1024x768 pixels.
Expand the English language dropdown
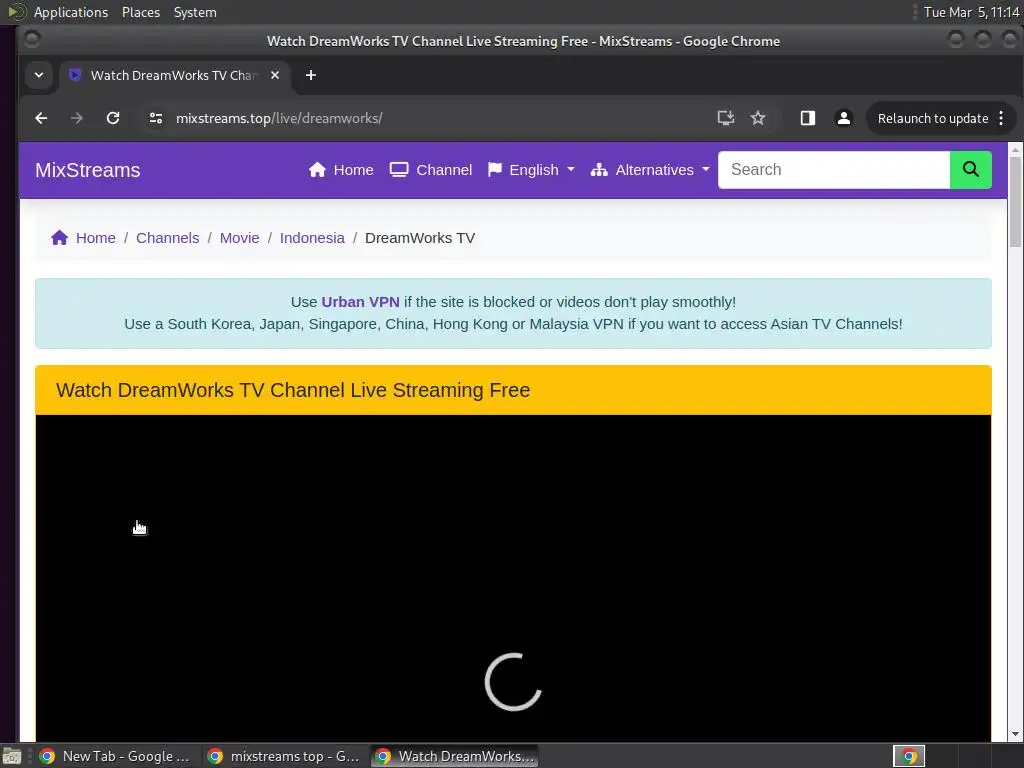(x=531, y=170)
